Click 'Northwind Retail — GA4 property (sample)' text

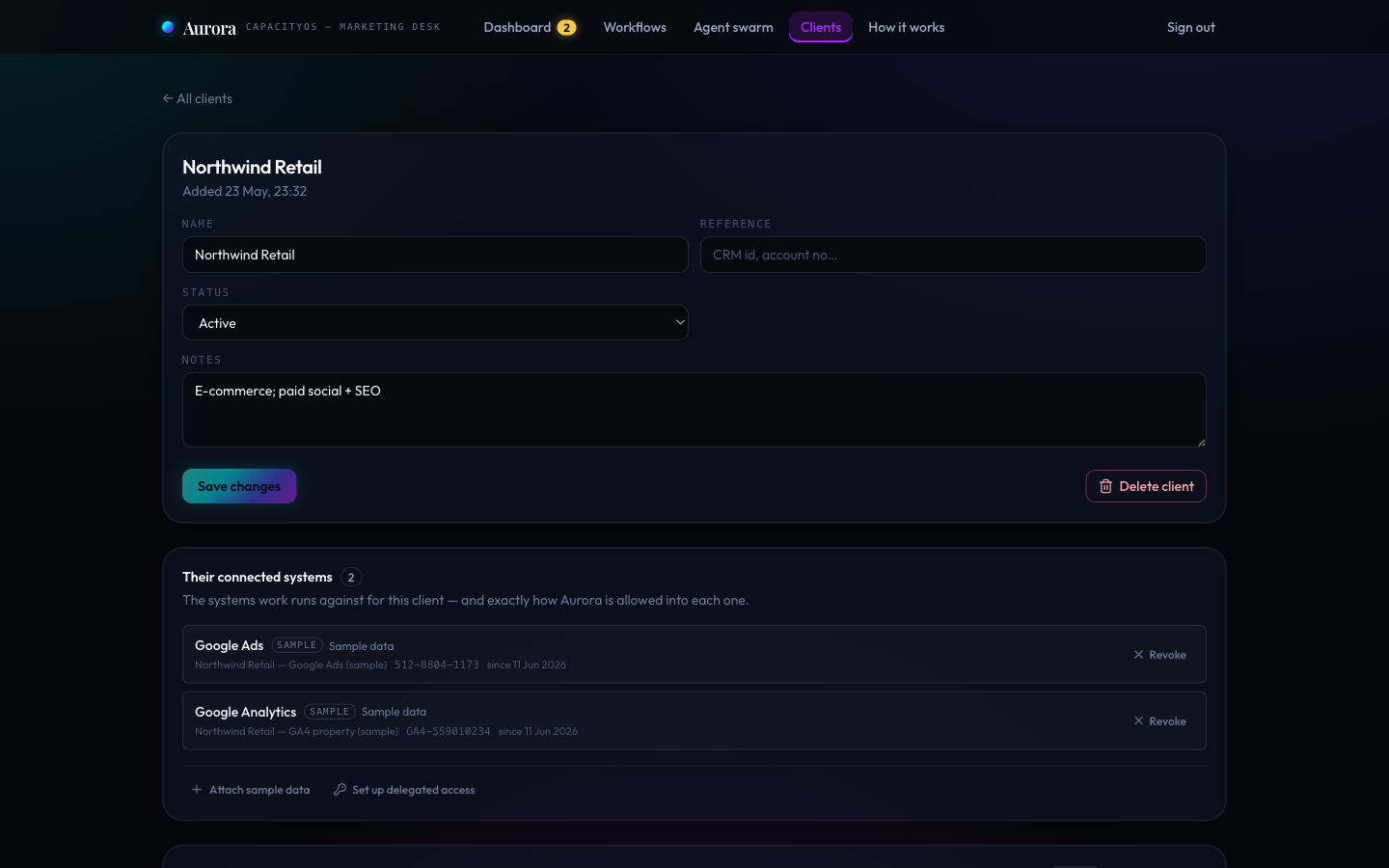[296, 731]
